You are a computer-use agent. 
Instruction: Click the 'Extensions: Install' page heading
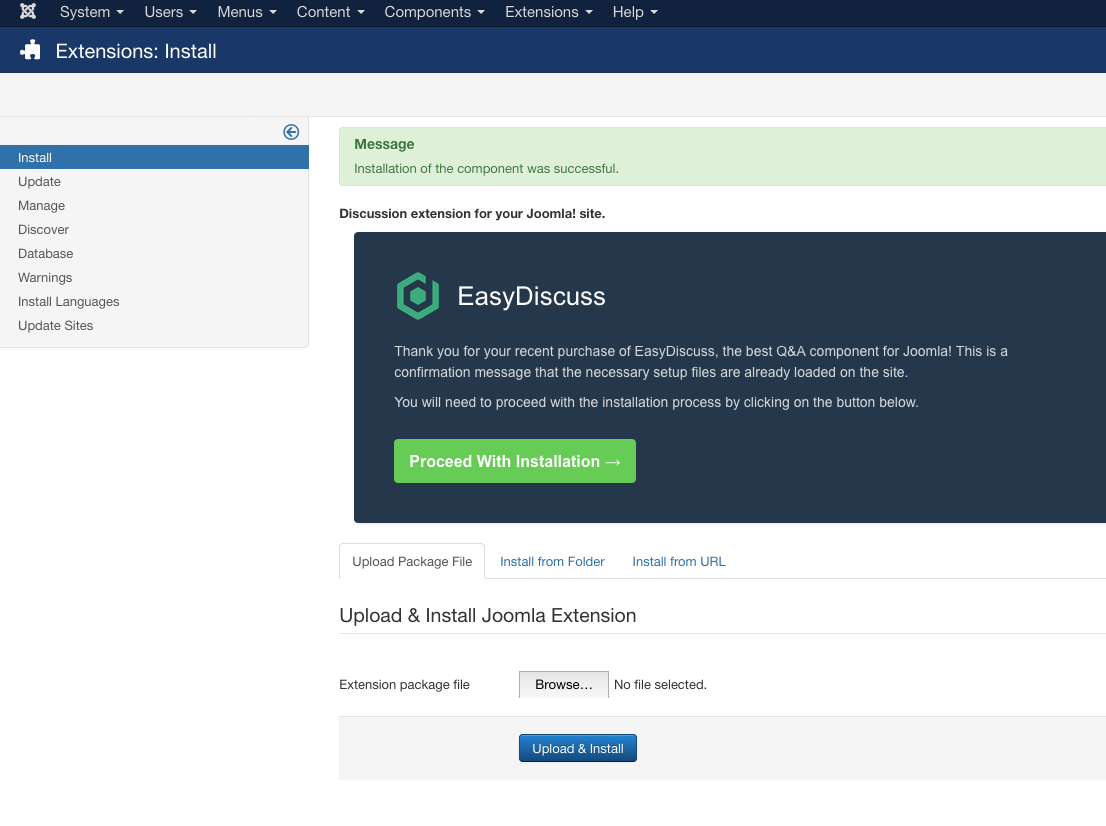point(136,51)
